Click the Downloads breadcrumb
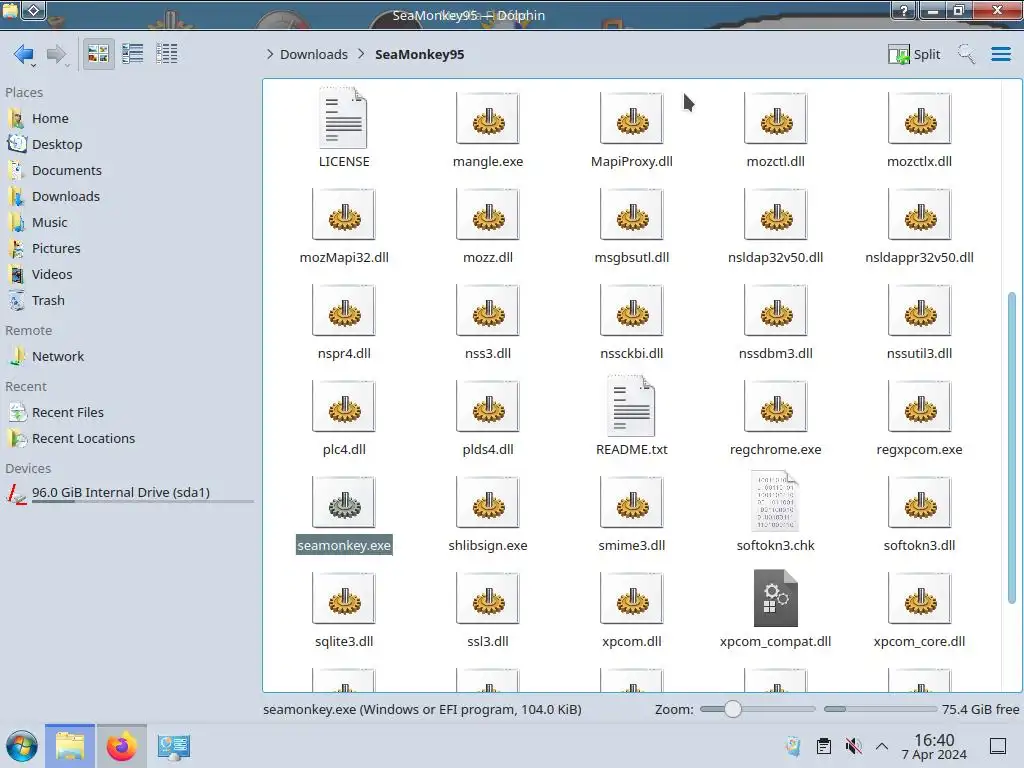Image resolution: width=1024 pixels, height=768 pixels. coord(313,54)
